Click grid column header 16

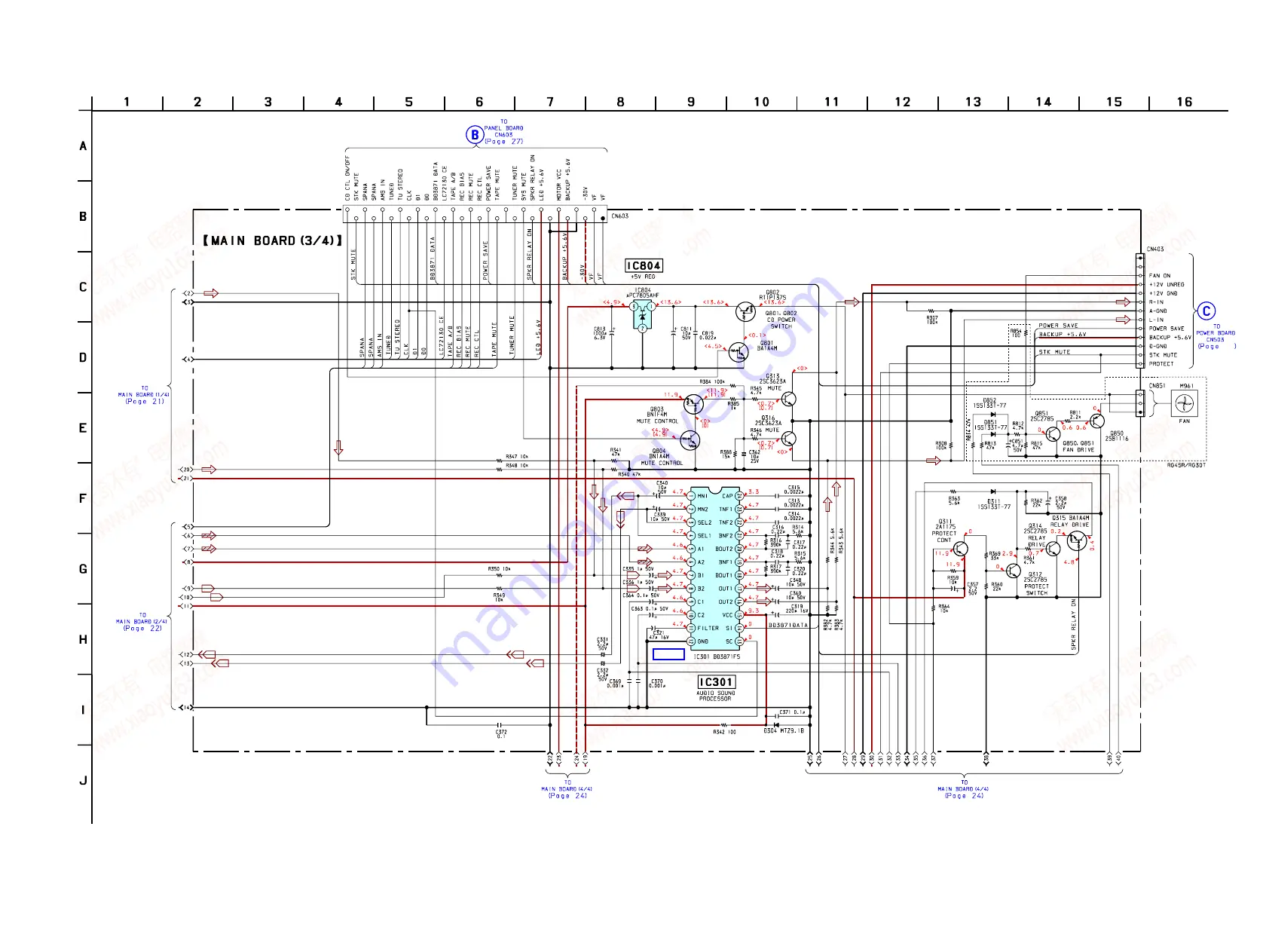tap(1184, 102)
